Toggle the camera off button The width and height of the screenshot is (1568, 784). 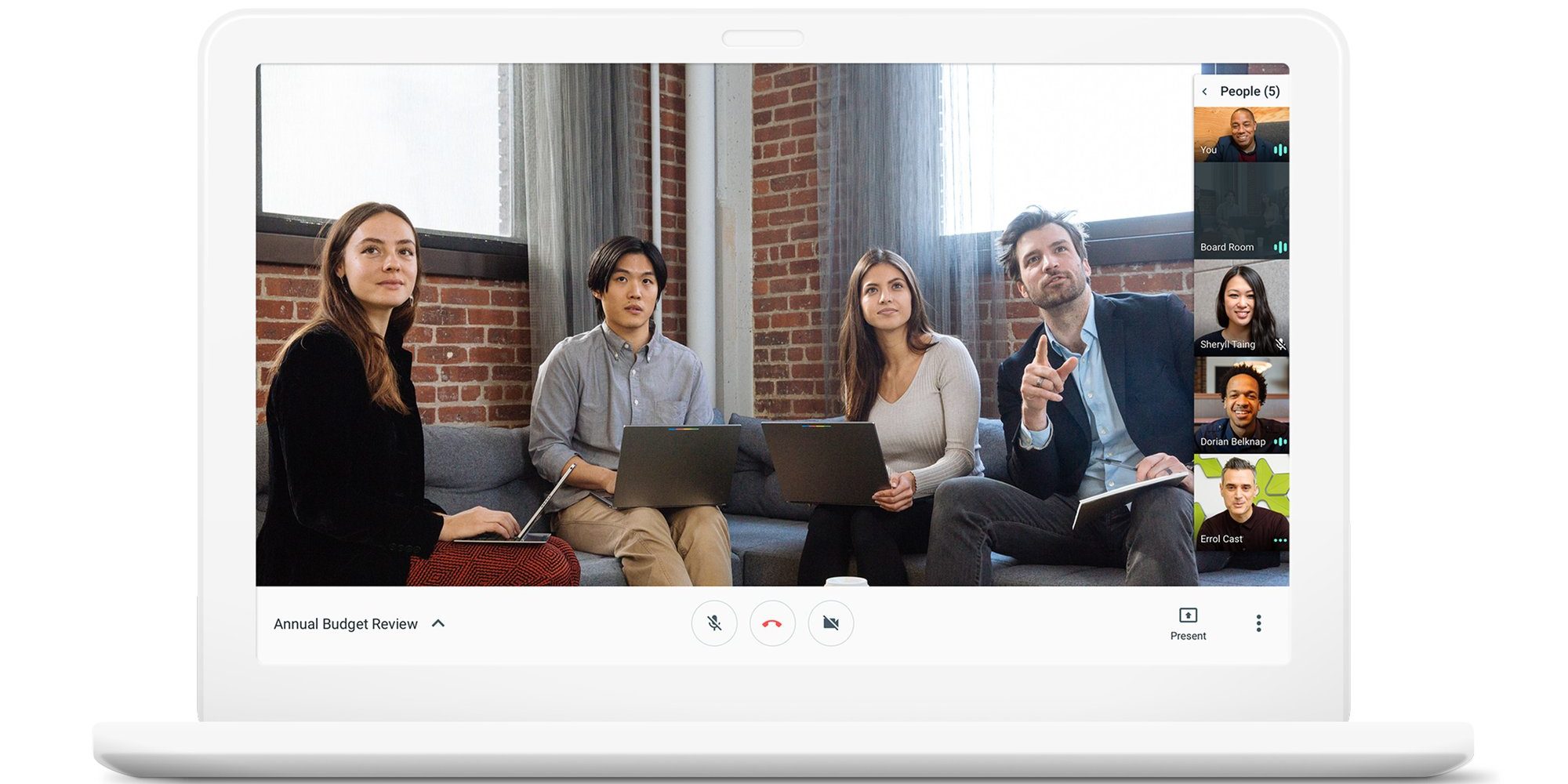pyautogui.click(x=830, y=623)
